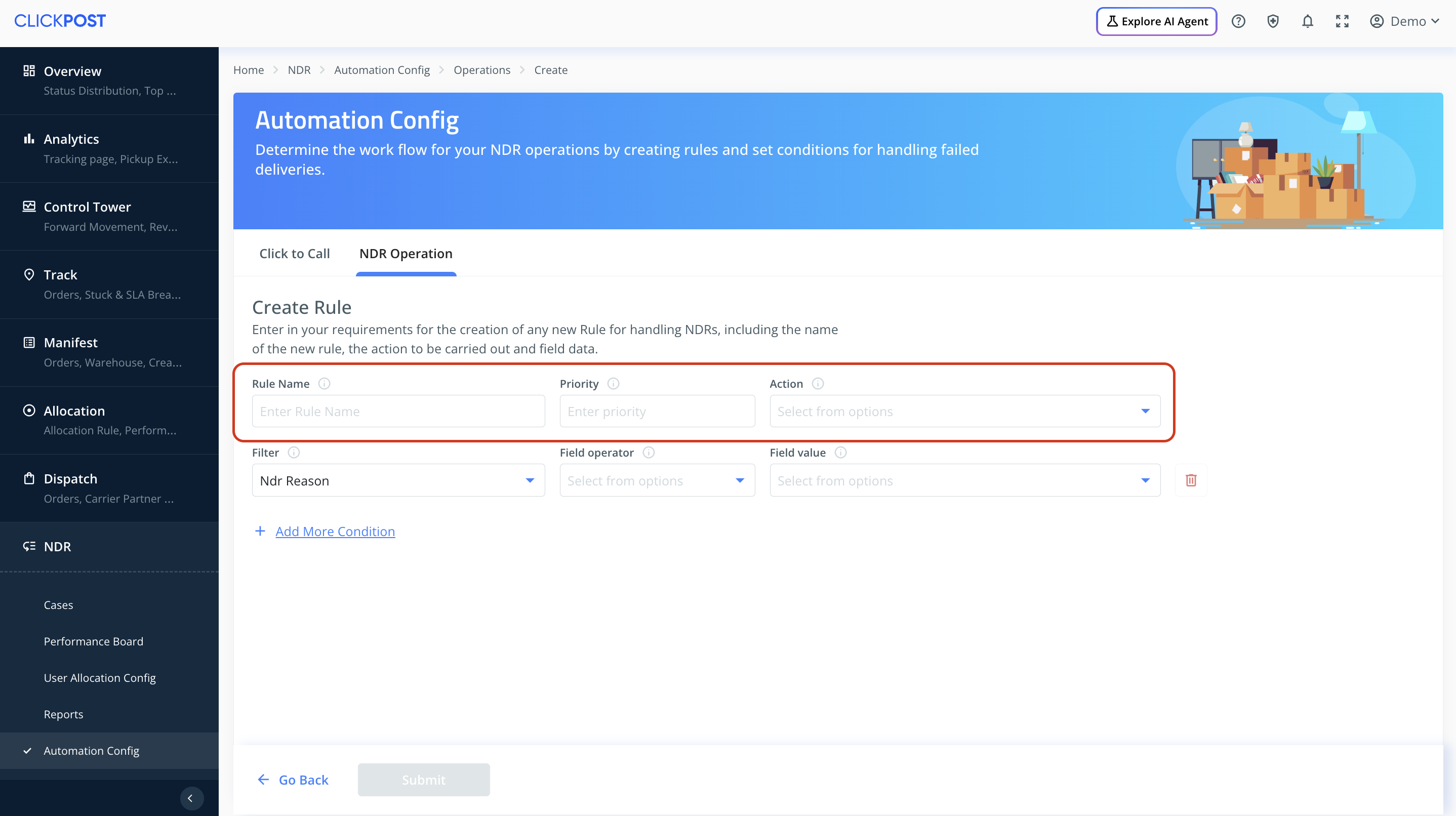
Task: Click Rule Name info icon
Action: click(x=324, y=384)
